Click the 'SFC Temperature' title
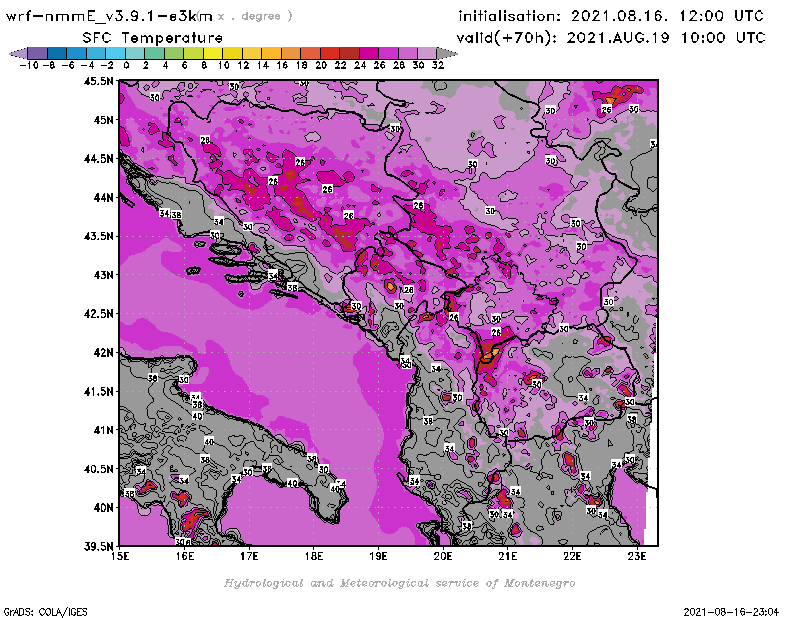This screenshot has width=800, height=618. pos(153,38)
